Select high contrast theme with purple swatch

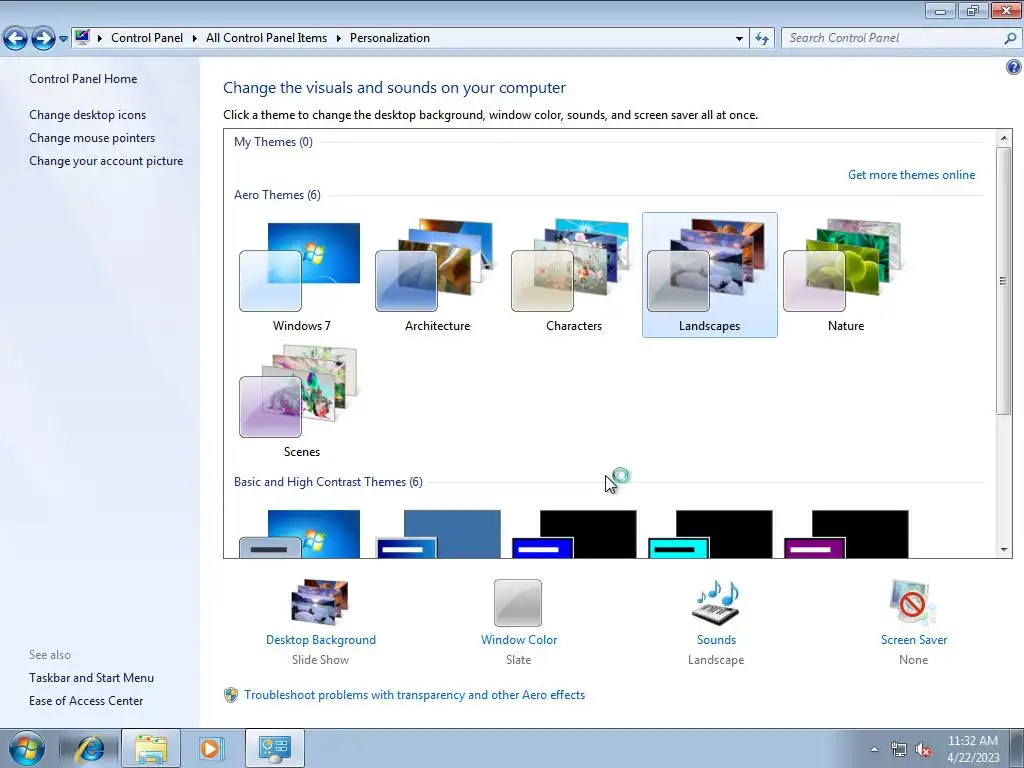click(846, 534)
